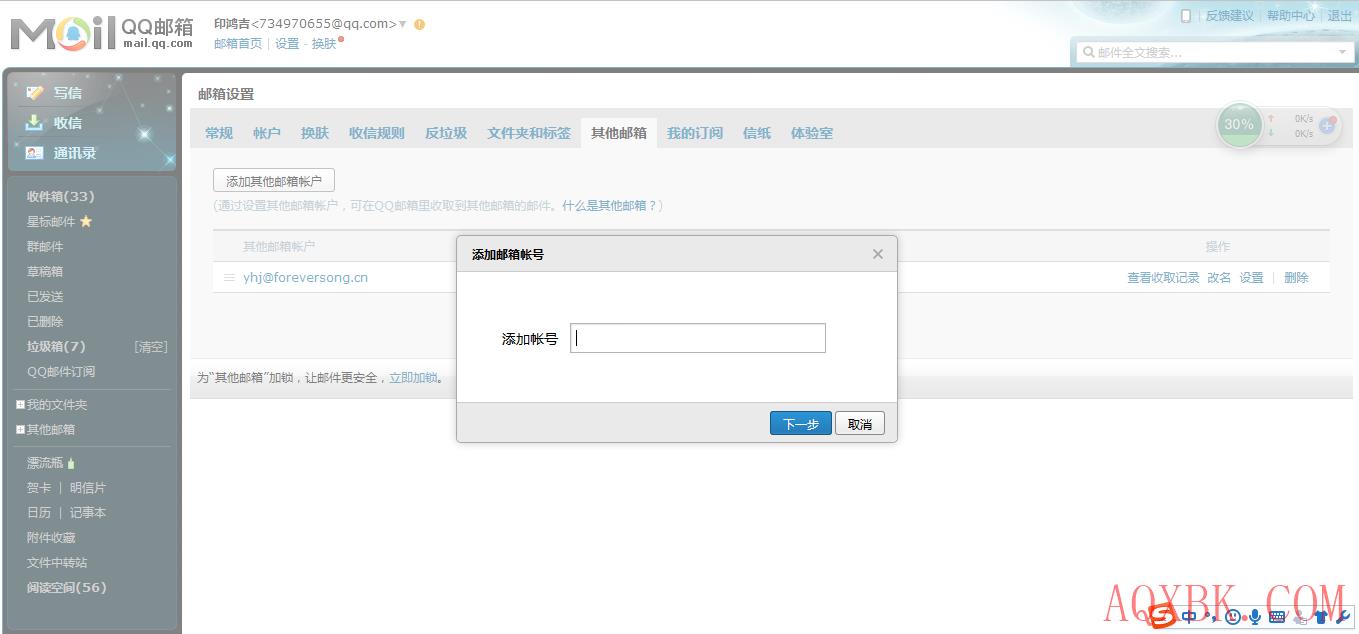The height and width of the screenshot is (634, 1359).
Task: Expand the account dropdown arrow beside the email address
Action: point(403,24)
